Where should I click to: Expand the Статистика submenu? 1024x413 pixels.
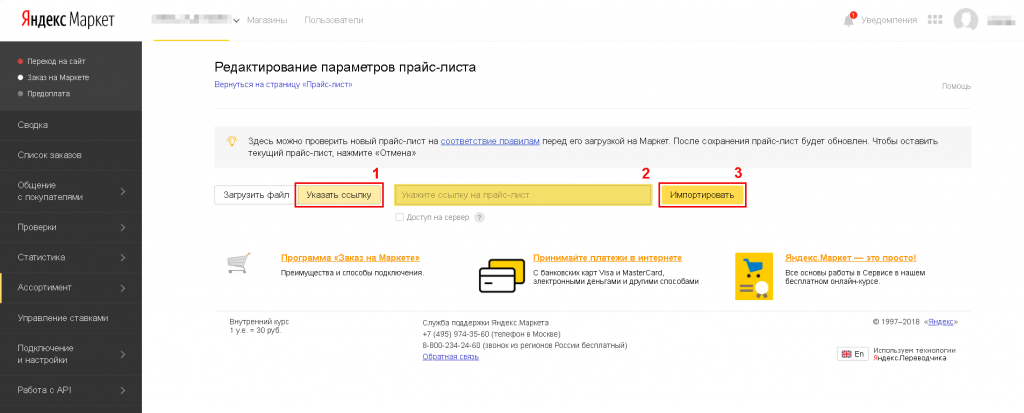[123, 257]
